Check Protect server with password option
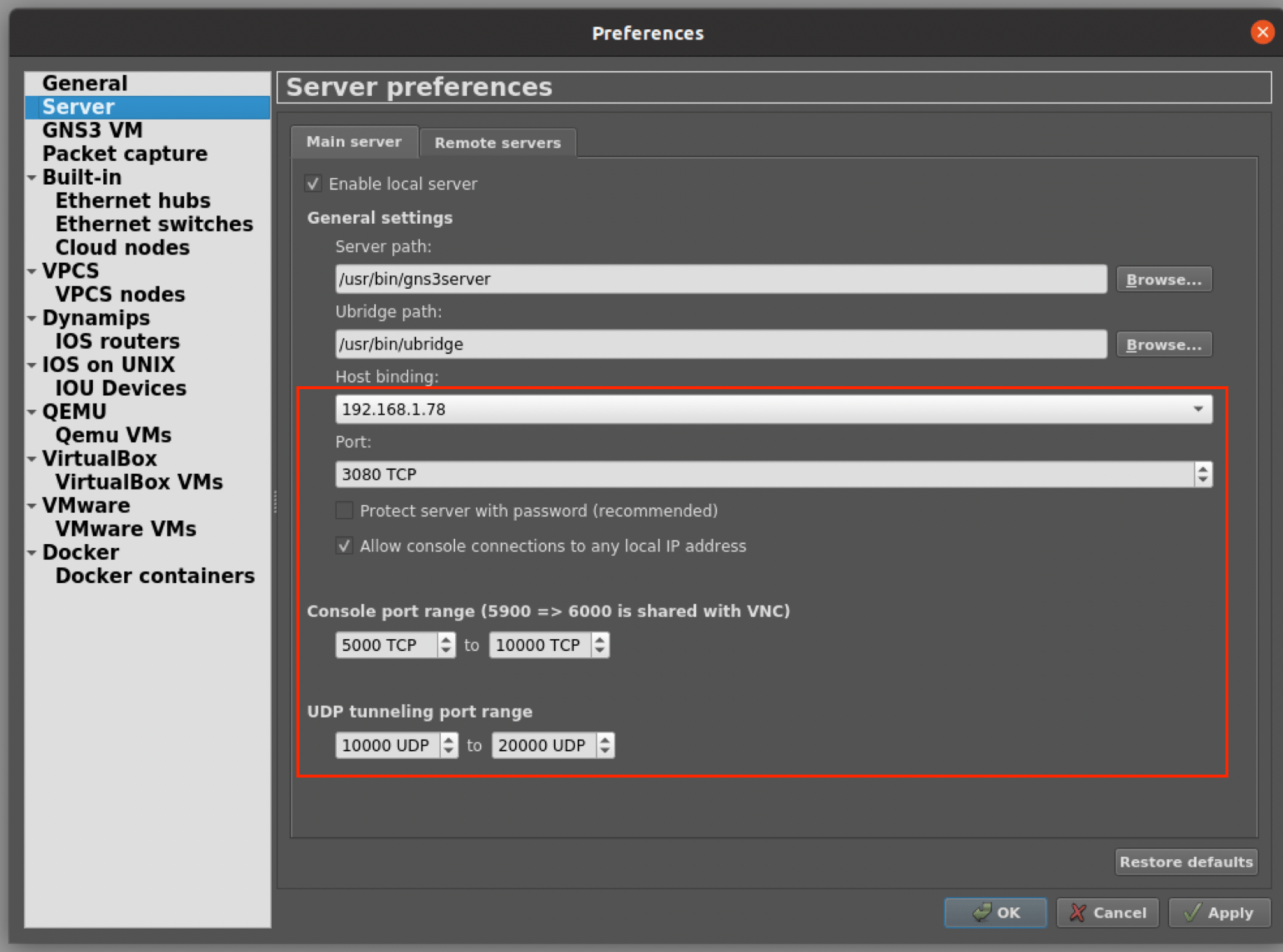1283x952 pixels. 344,510
